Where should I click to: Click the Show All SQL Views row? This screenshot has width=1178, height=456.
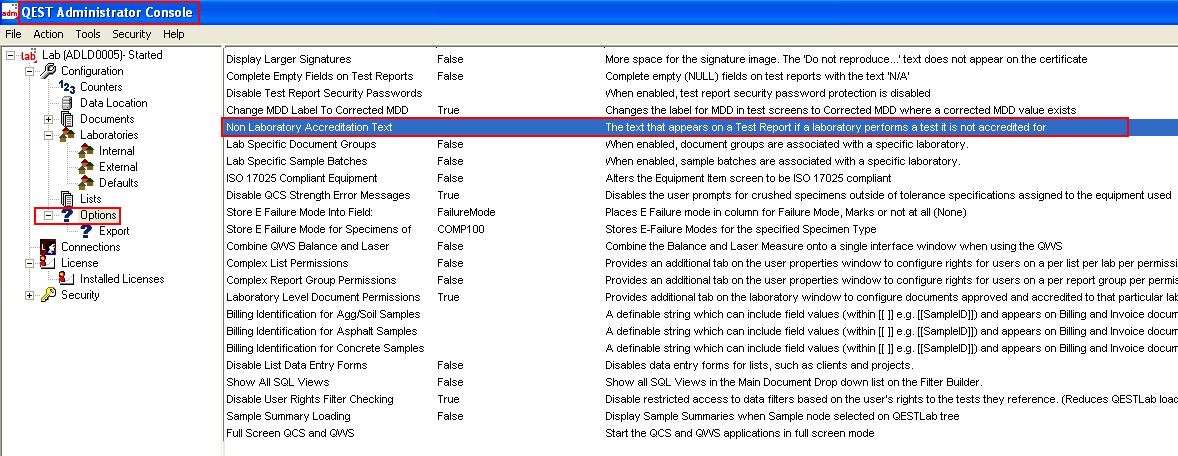pyautogui.click(x=276, y=382)
